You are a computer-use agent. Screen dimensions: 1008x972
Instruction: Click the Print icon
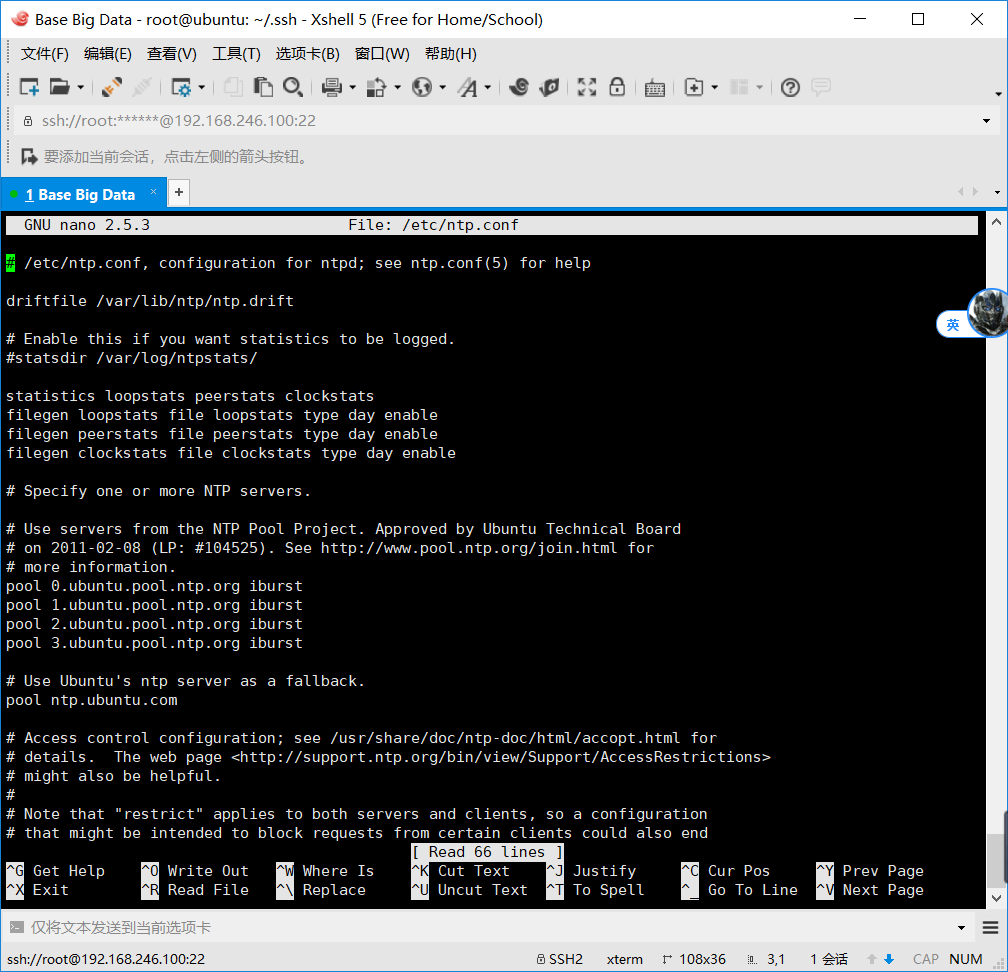[332, 87]
